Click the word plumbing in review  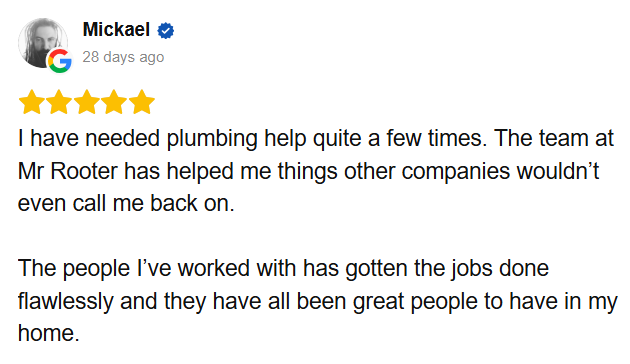[x=212, y=139]
